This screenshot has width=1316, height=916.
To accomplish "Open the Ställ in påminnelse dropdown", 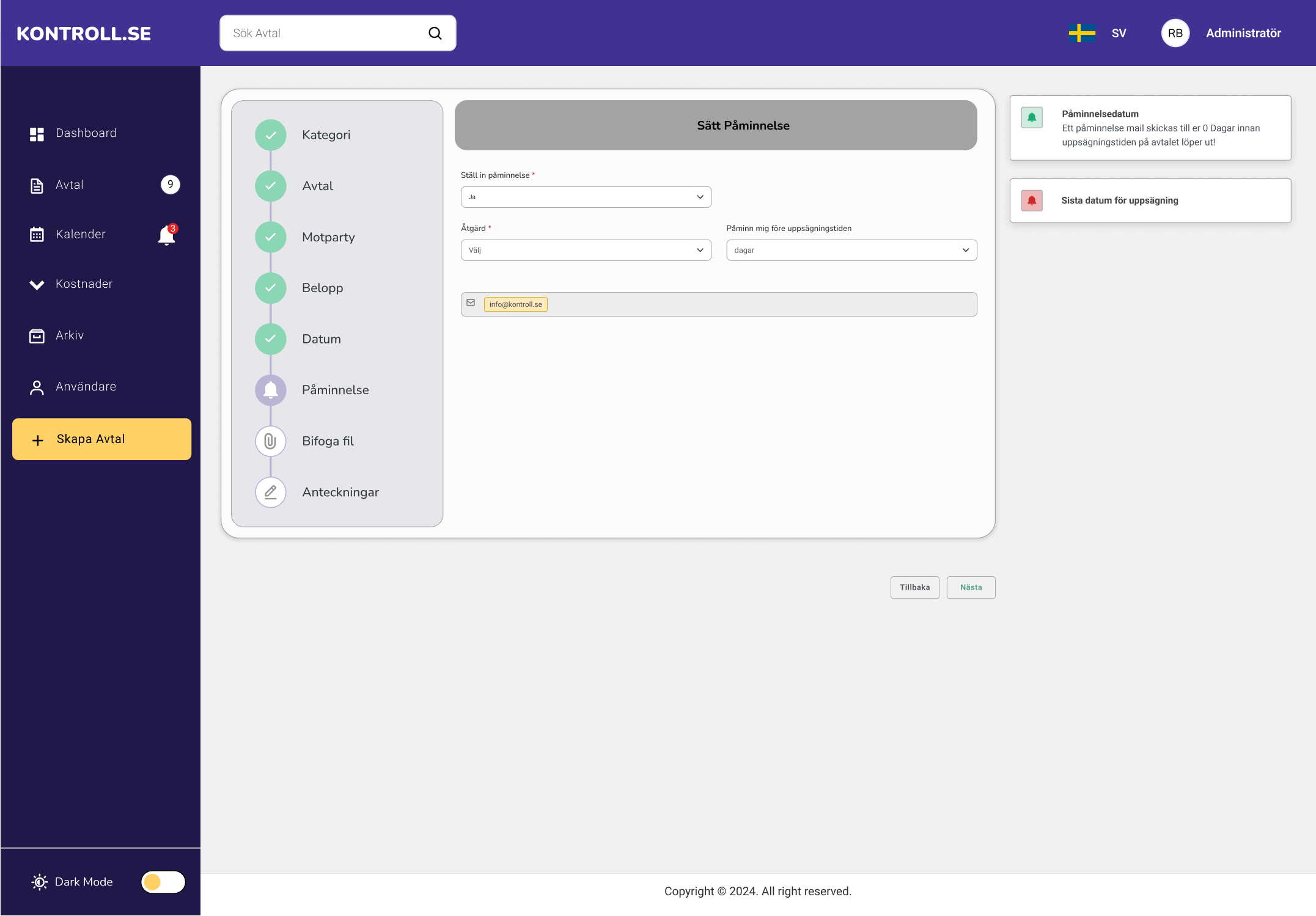I will [586, 197].
